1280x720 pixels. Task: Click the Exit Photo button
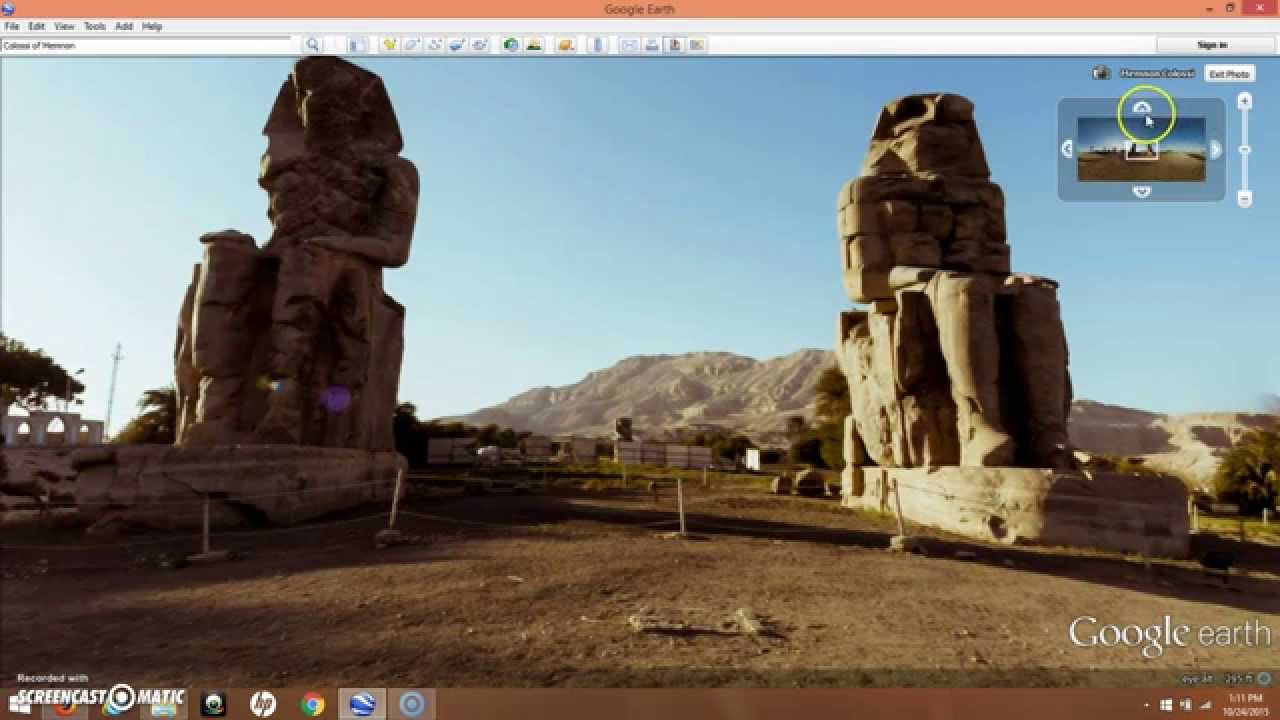point(1229,74)
